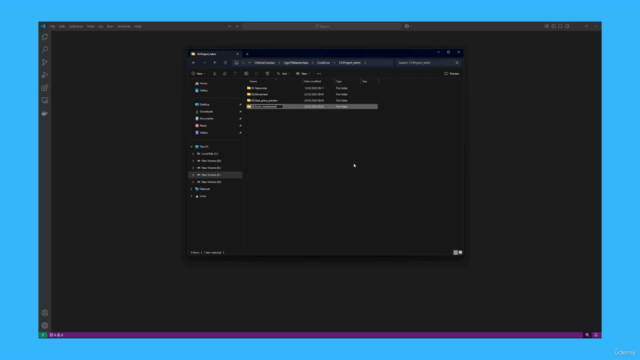Open the Extensions view in VS Code
Screen dimensions: 640x360
point(45,88)
